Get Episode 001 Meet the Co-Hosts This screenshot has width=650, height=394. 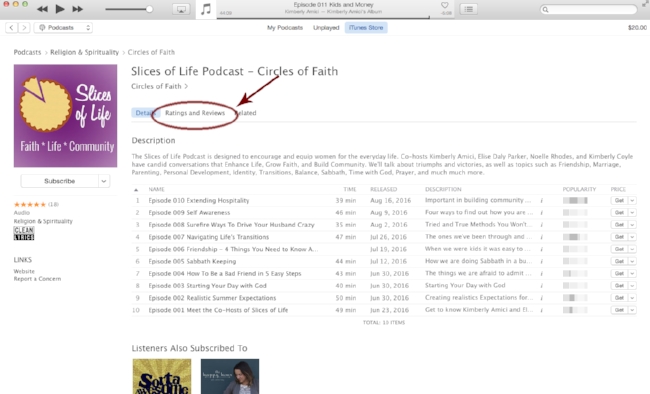(619, 310)
